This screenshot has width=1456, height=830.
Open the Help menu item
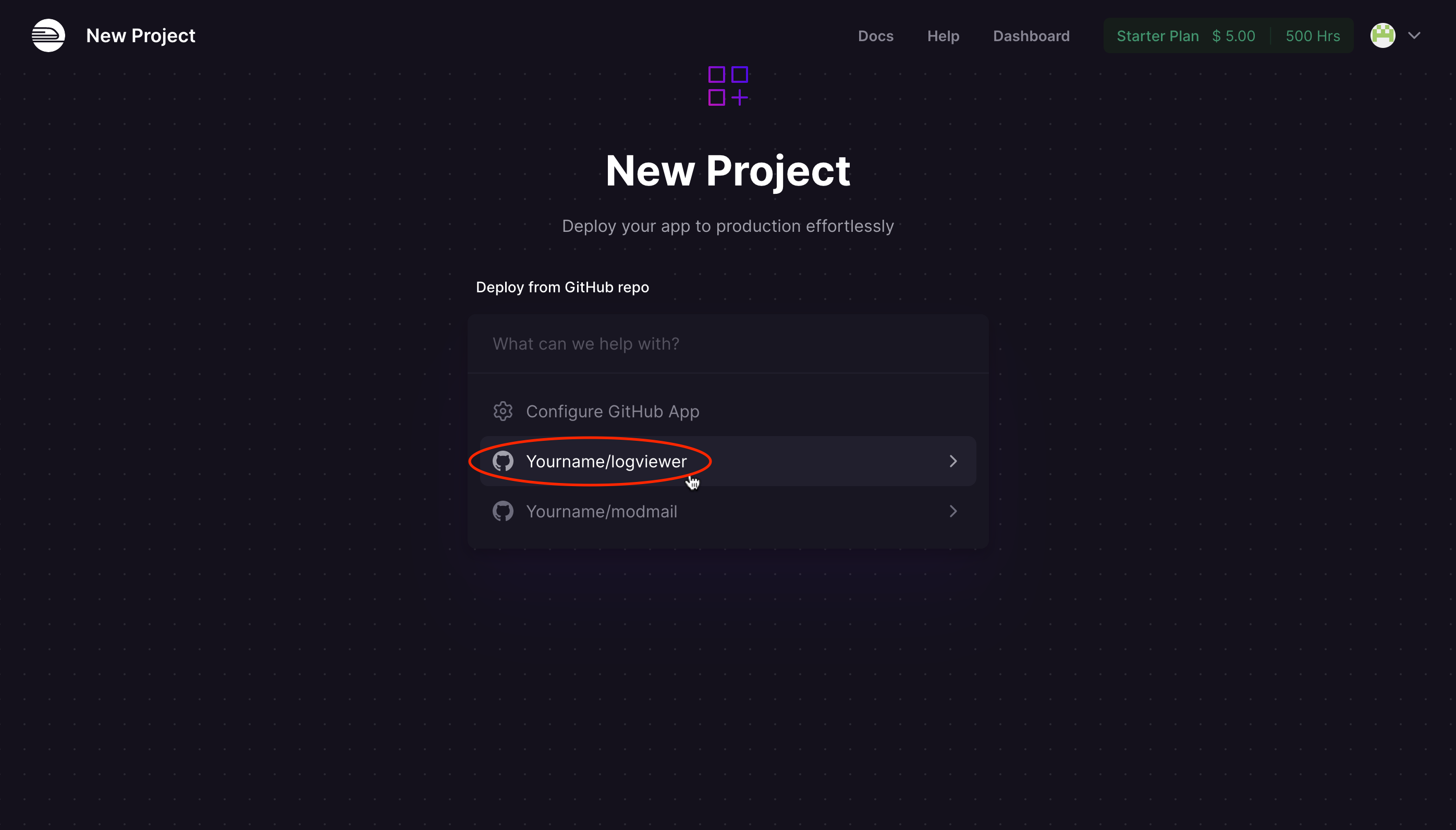[x=943, y=36]
